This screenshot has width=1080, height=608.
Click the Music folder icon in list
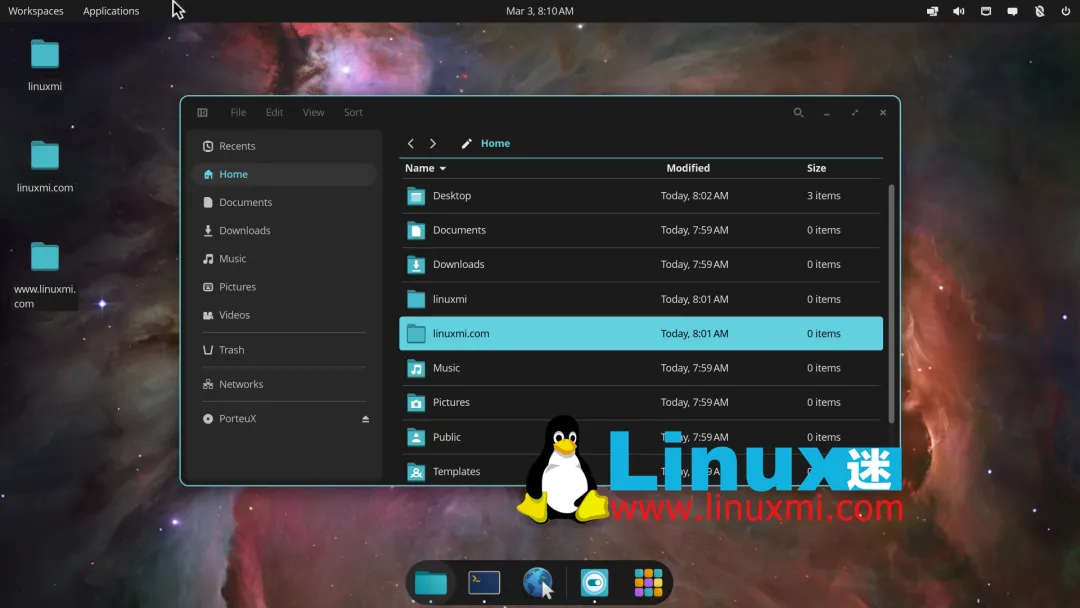coord(416,368)
